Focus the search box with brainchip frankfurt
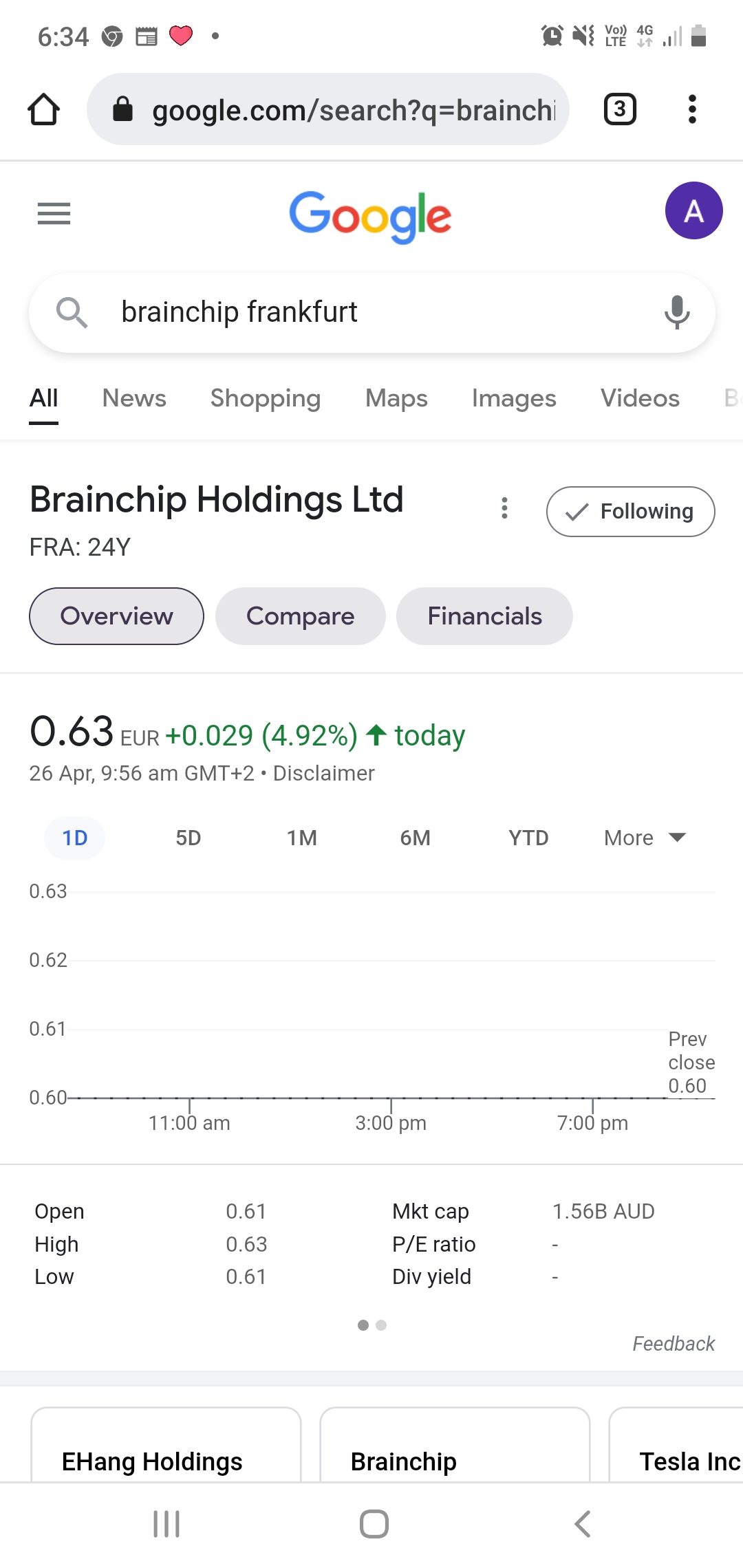Screen dimensions: 743x1568 (372, 313)
